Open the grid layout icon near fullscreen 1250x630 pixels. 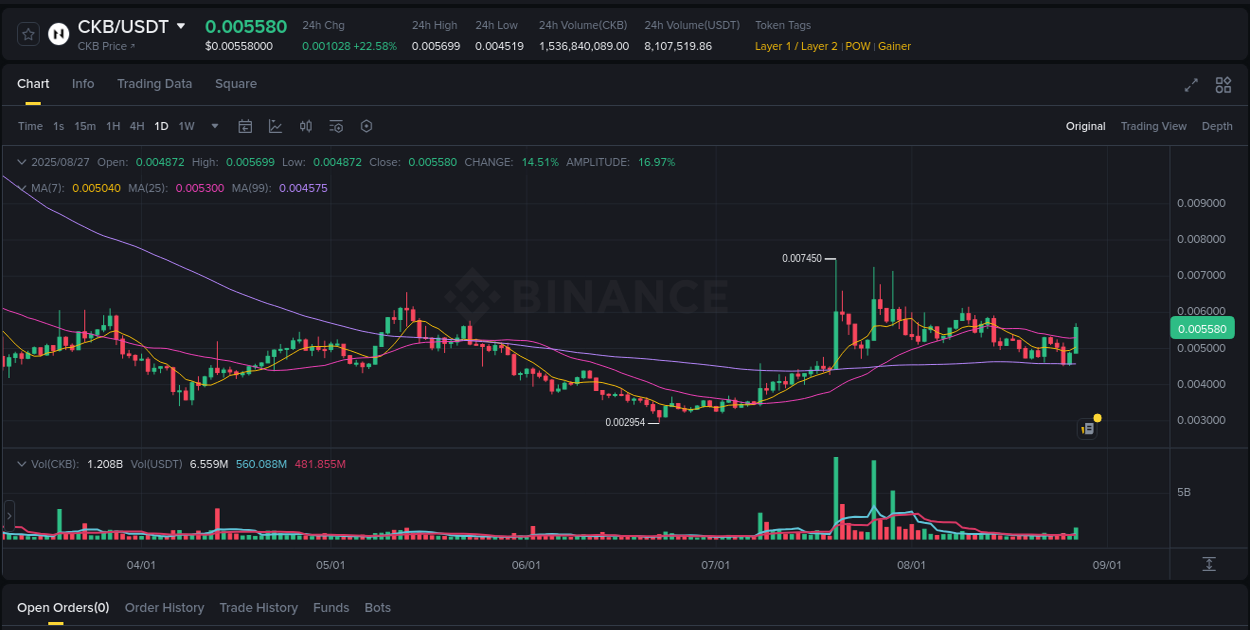point(1223,85)
